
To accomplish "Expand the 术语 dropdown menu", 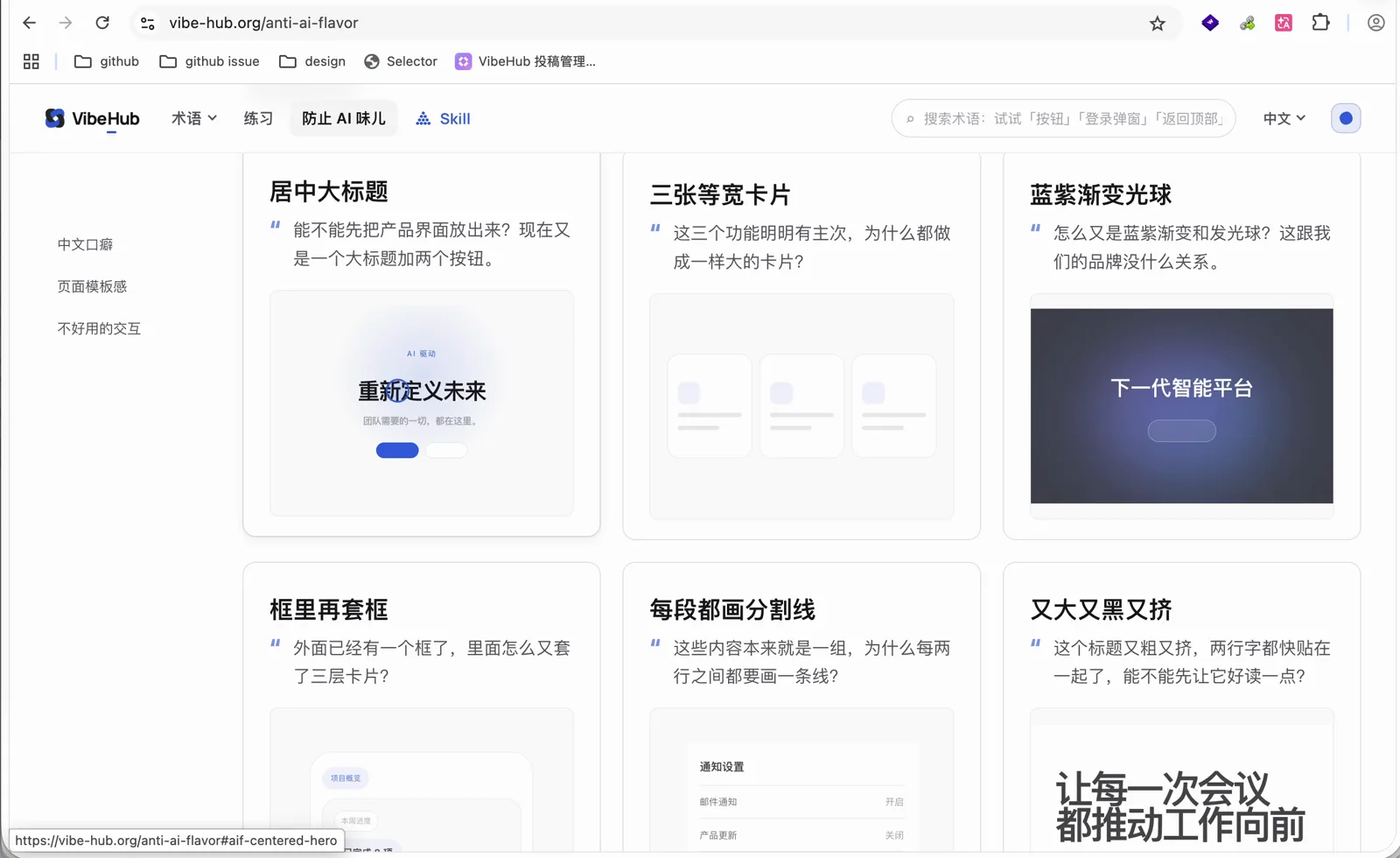I will 194,118.
